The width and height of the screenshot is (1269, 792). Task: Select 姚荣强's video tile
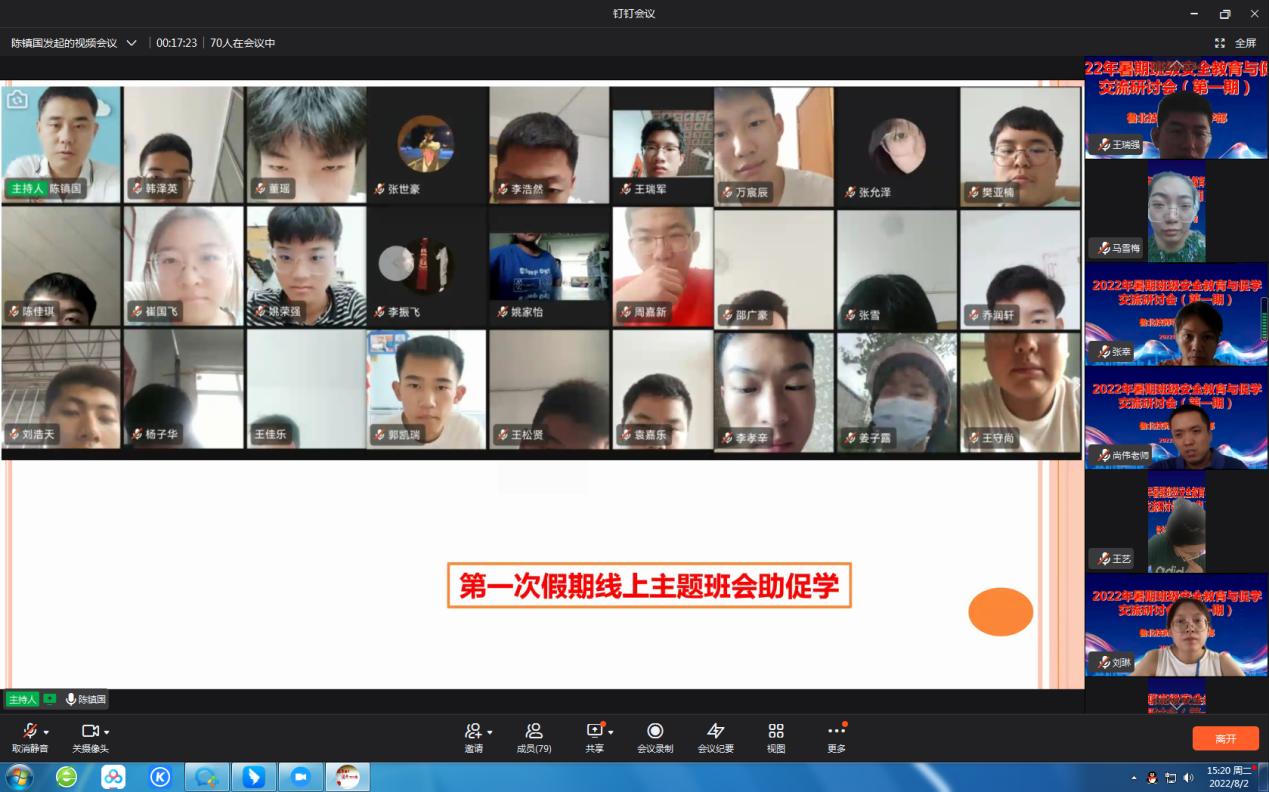click(306, 268)
